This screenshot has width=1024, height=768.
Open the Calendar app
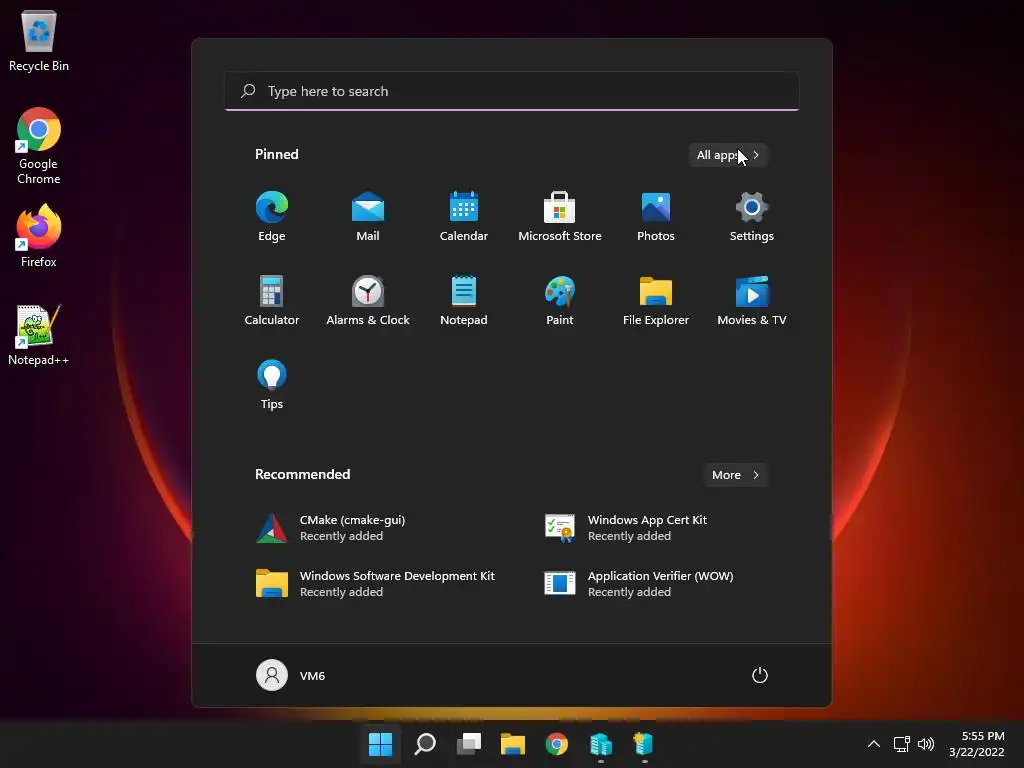point(464,217)
